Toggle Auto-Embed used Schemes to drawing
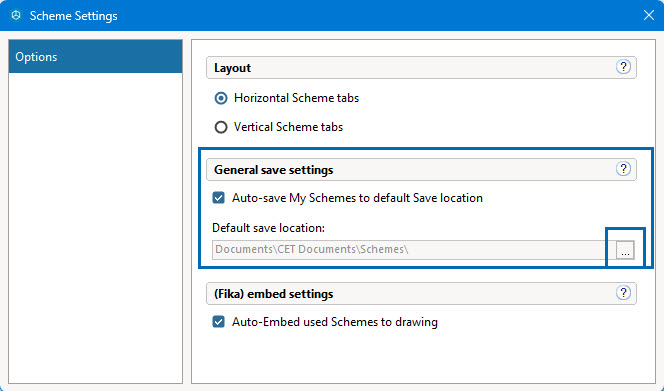664x391 pixels. pos(219,322)
